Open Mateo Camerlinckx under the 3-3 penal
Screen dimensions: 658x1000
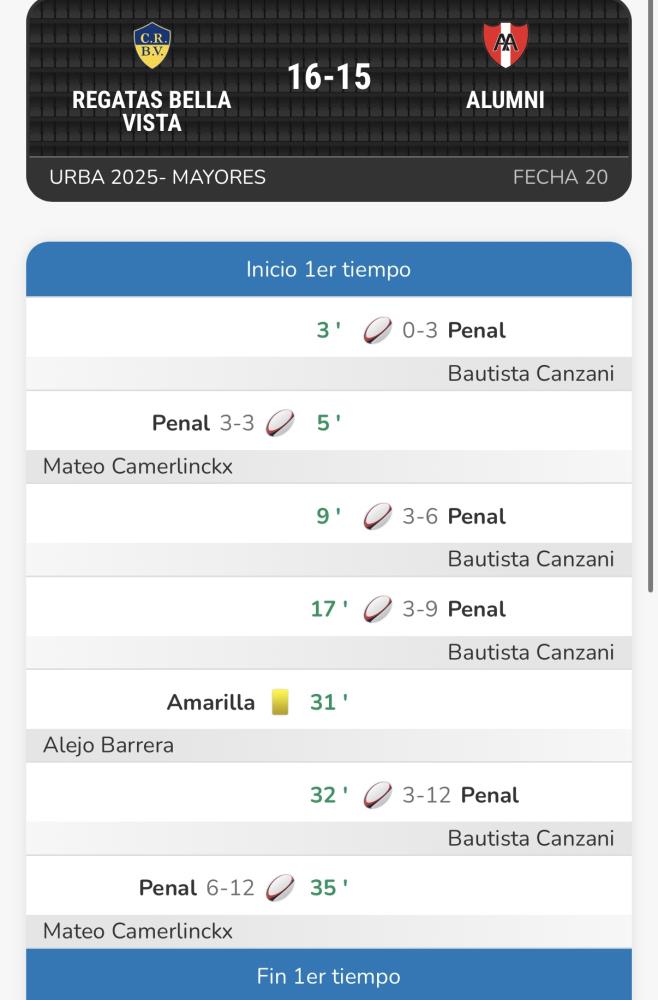point(138,466)
